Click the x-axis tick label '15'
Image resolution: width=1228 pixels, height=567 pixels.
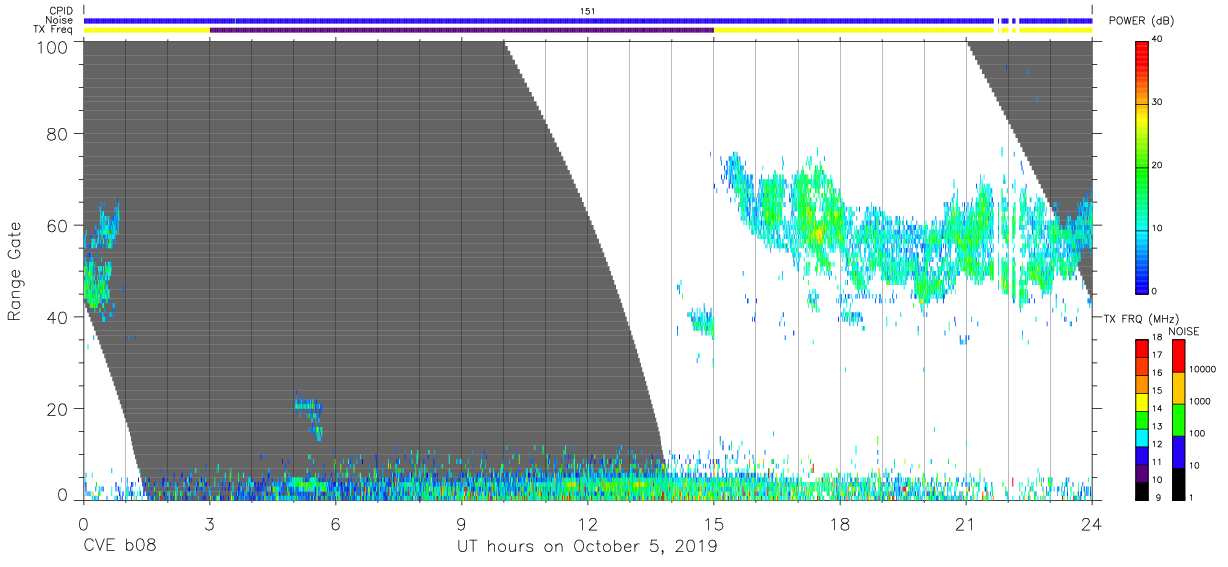coord(713,524)
